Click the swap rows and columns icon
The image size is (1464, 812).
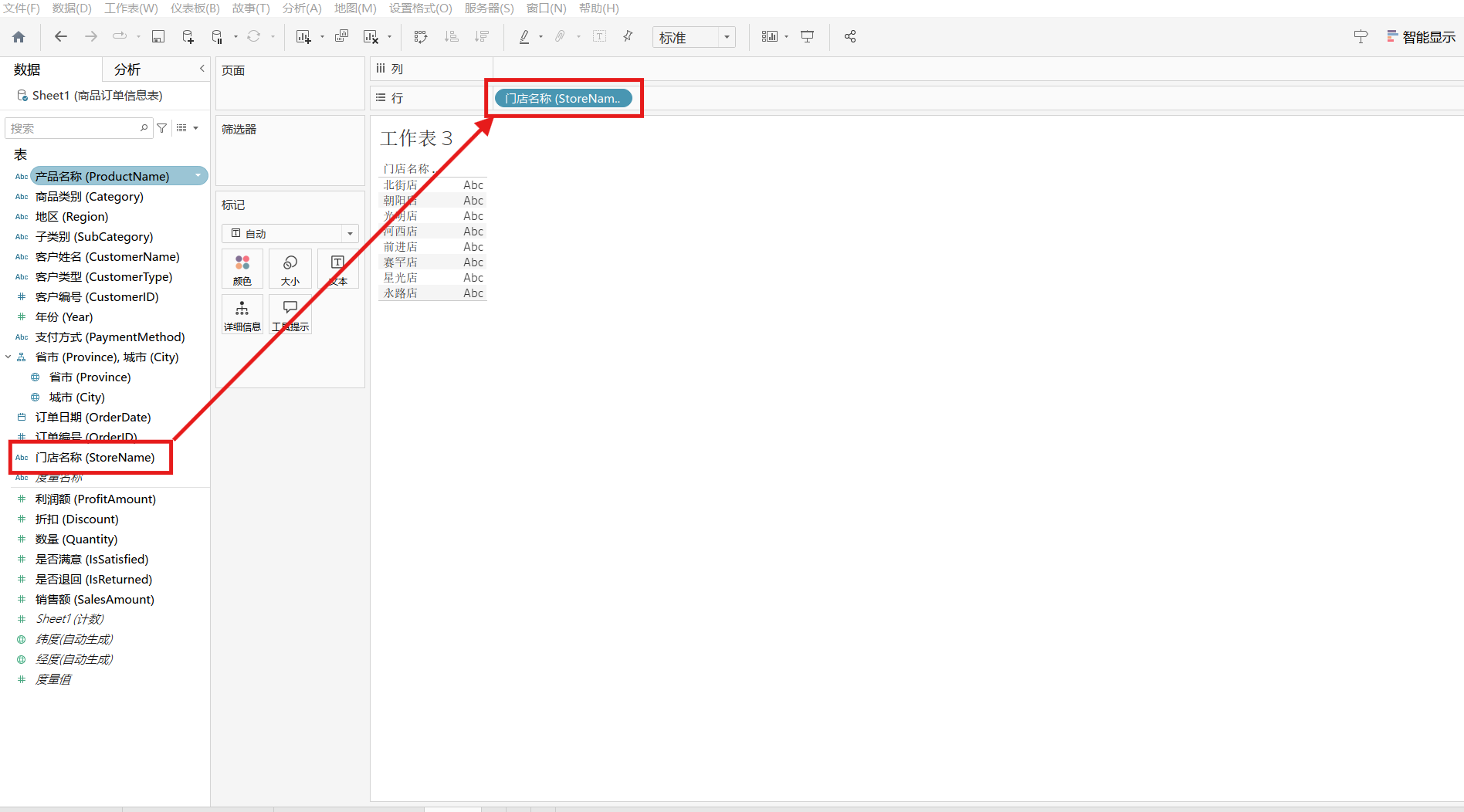[420, 37]
